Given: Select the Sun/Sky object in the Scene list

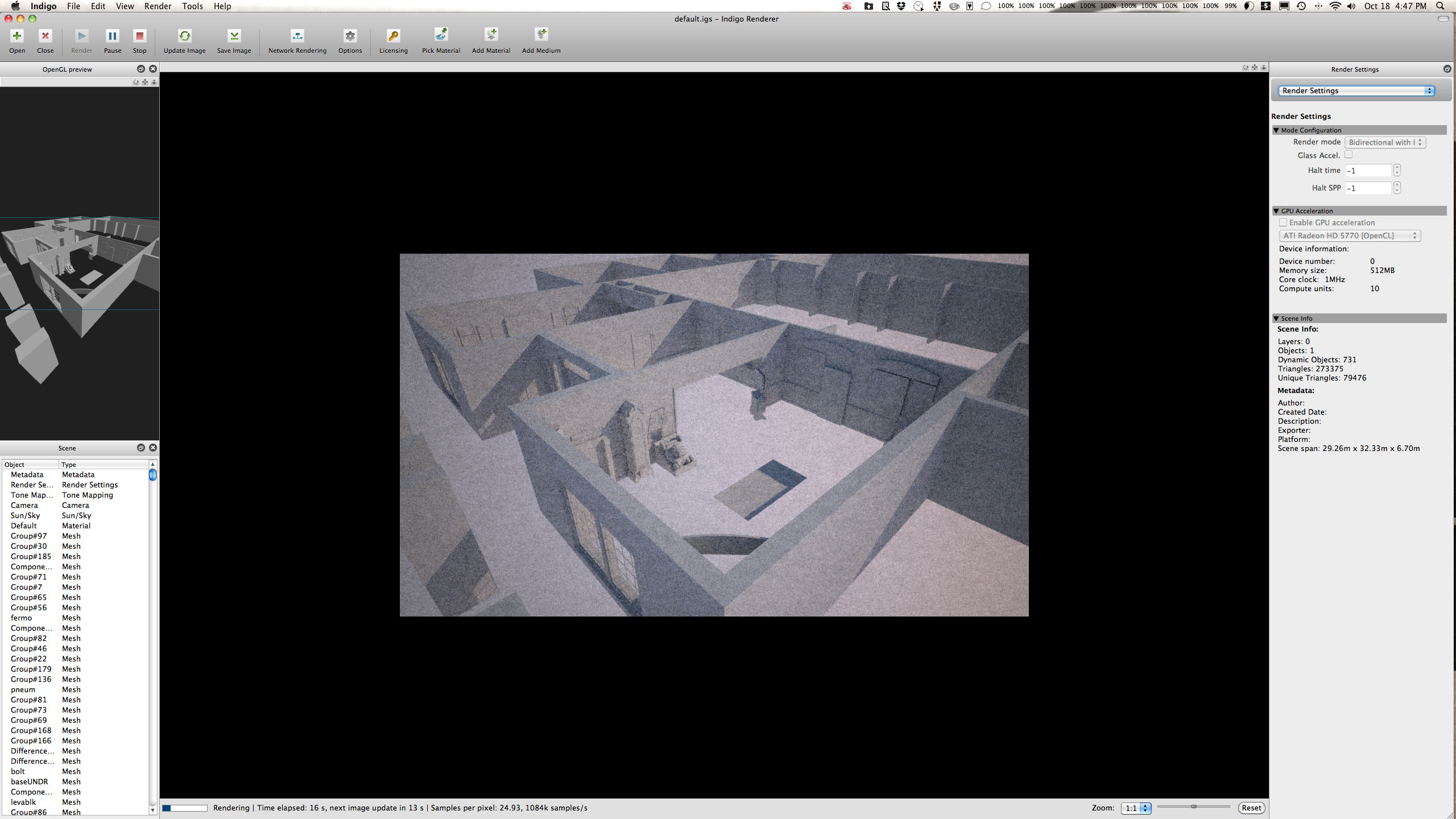Looking at the screenshot, I should 26,515.
